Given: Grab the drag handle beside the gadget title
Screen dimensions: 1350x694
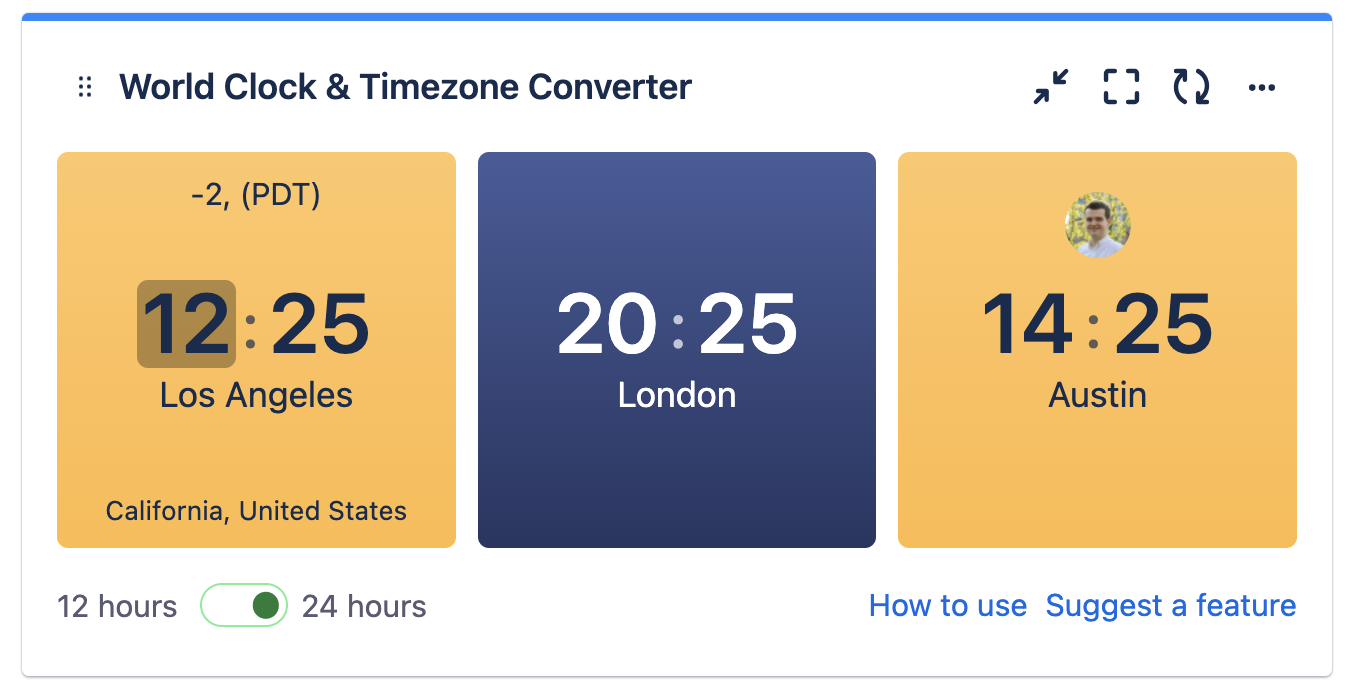Looking at the screenshot, I should (x=85, y=87).
